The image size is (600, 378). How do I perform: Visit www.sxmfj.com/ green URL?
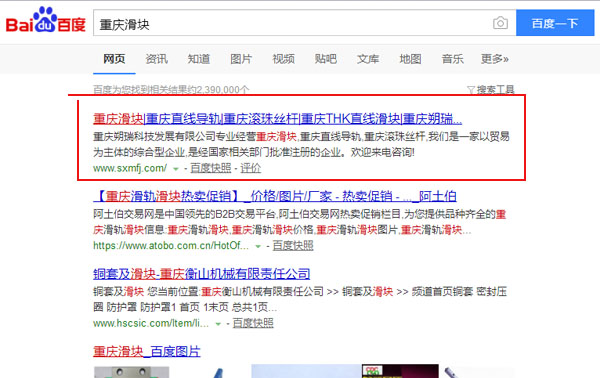(130, 168)
